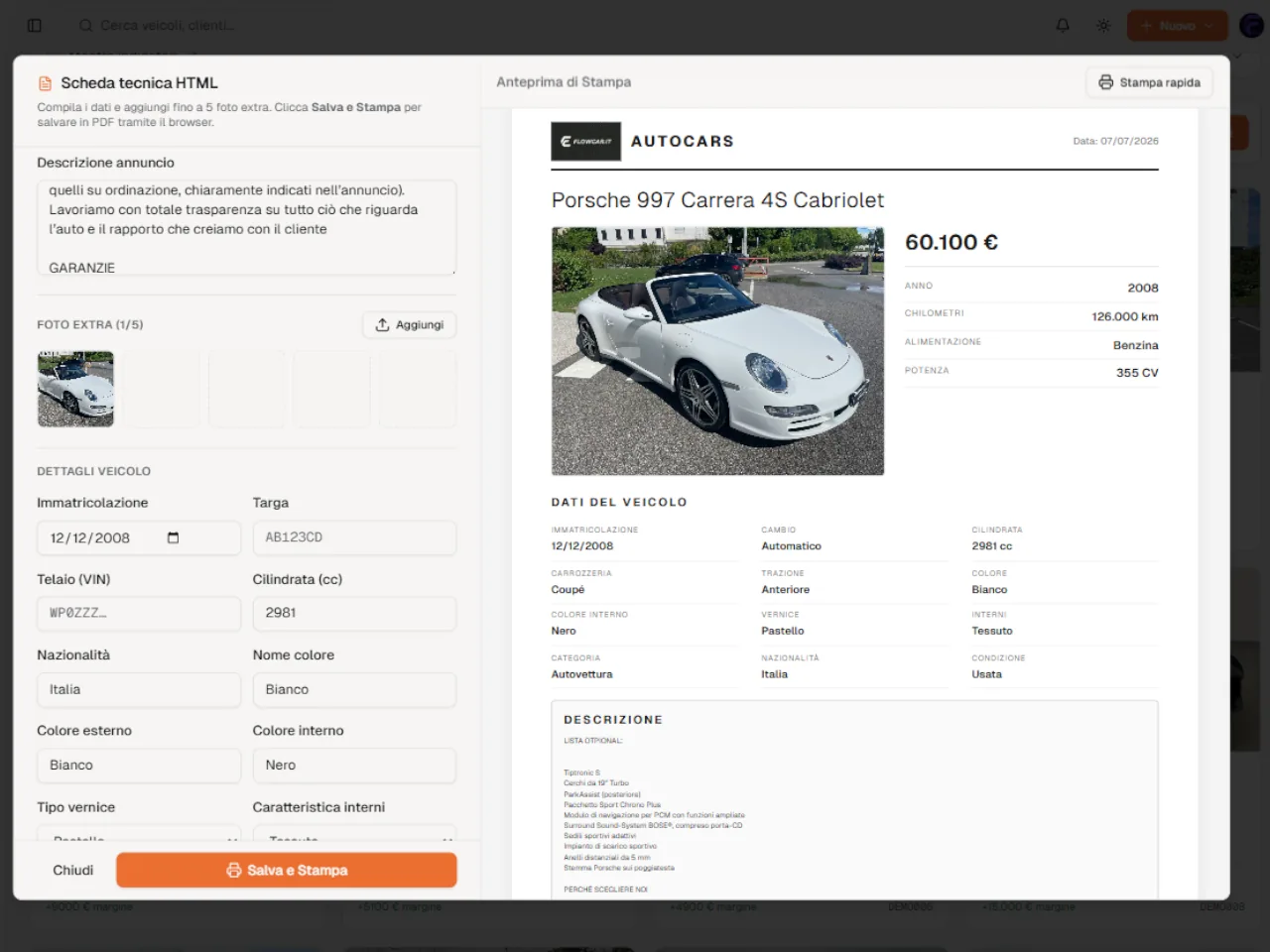Click the Nazionalità input field

pos(139,689)
